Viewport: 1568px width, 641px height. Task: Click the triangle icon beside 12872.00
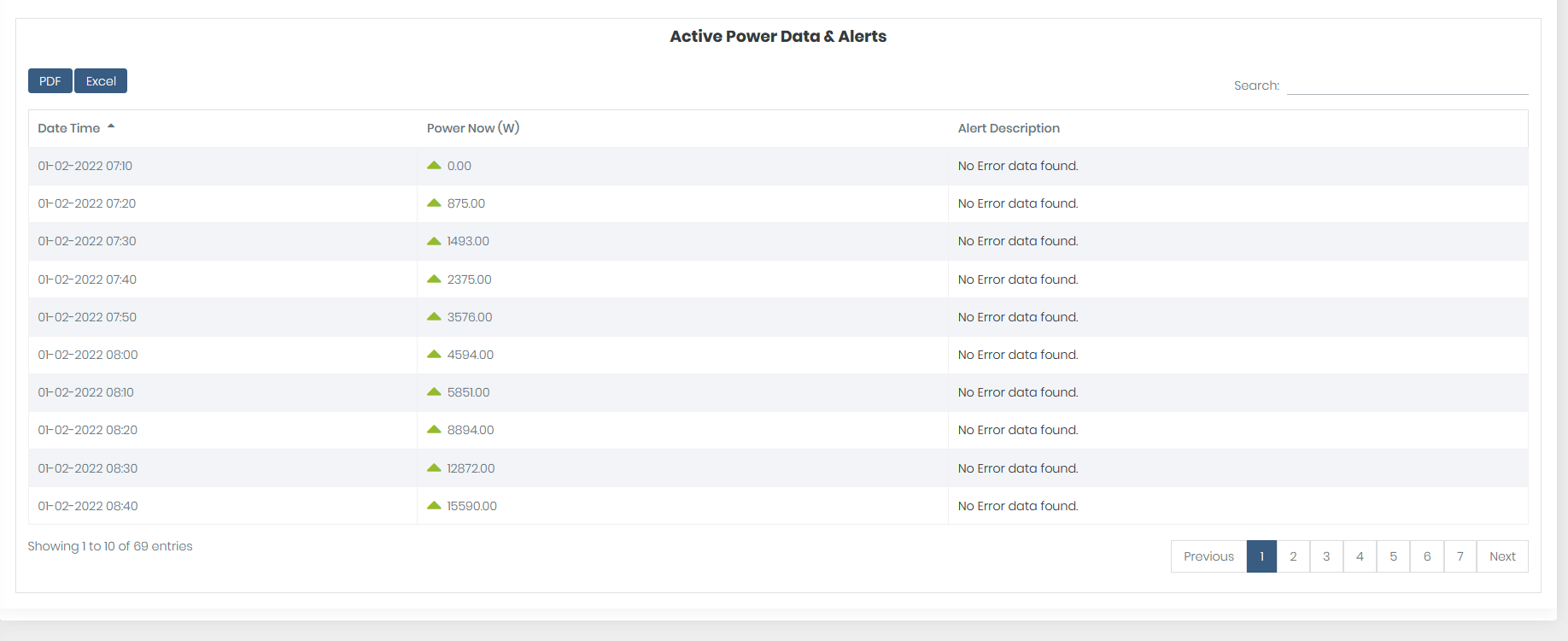(434, 468)
